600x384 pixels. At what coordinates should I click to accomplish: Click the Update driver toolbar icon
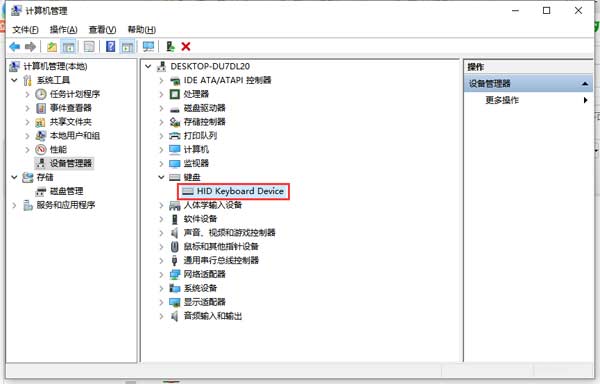tap(170, 47)
